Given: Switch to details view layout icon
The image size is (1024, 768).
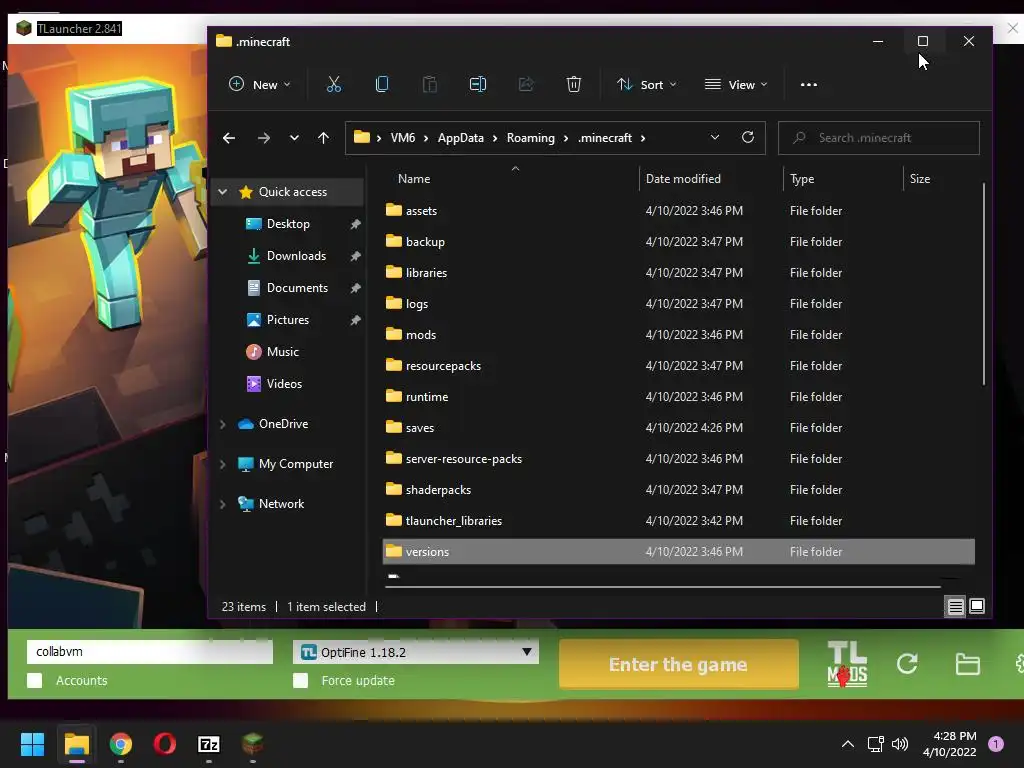Looking at the screenshot, I should (955, 607).
